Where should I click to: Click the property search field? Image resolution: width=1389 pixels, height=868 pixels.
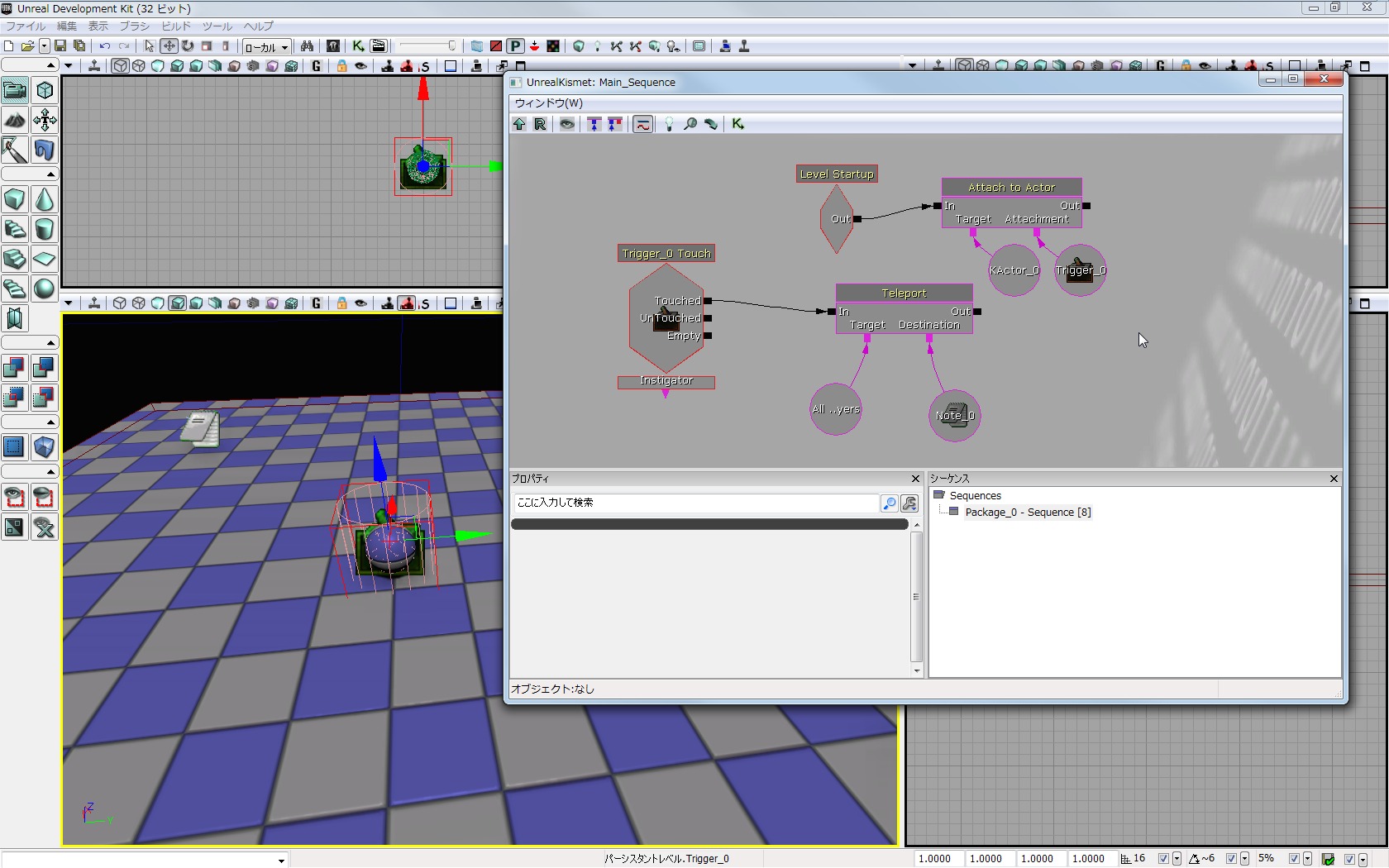pyautogui.click(x=694, y=503)
